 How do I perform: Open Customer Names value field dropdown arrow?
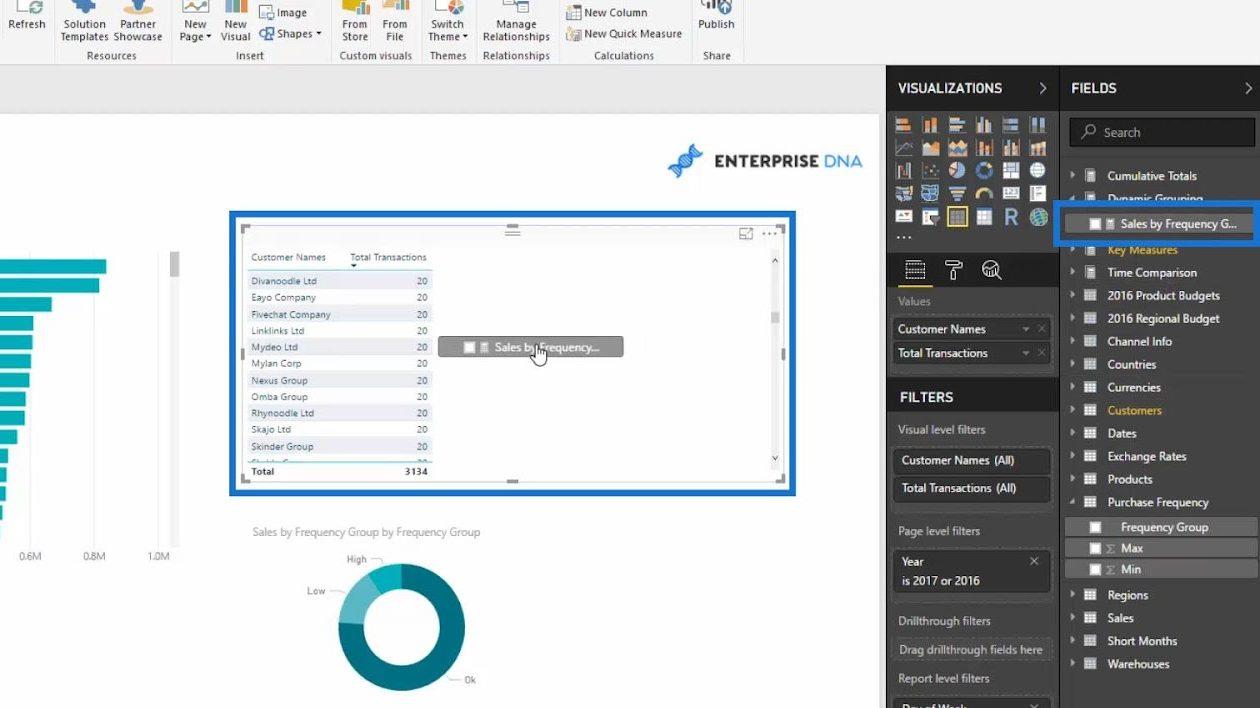[x=1026, y=329]
